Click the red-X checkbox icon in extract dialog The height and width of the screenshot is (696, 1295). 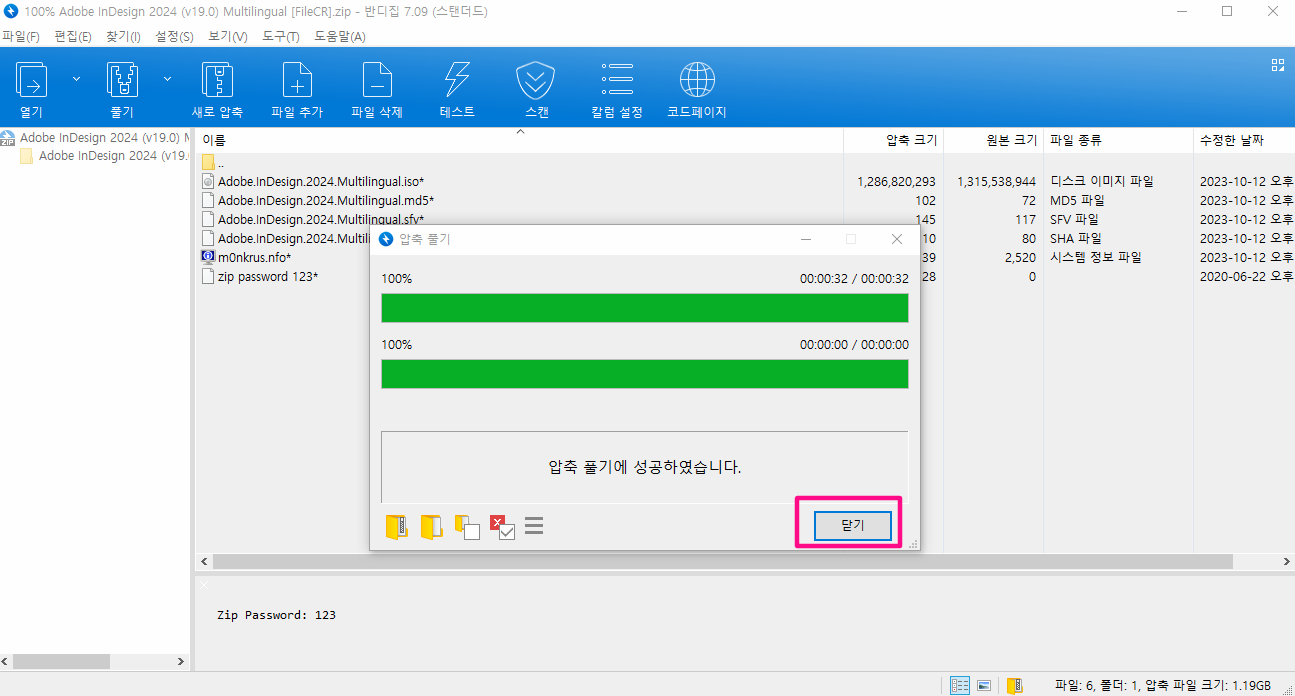[x=502, y=527]
